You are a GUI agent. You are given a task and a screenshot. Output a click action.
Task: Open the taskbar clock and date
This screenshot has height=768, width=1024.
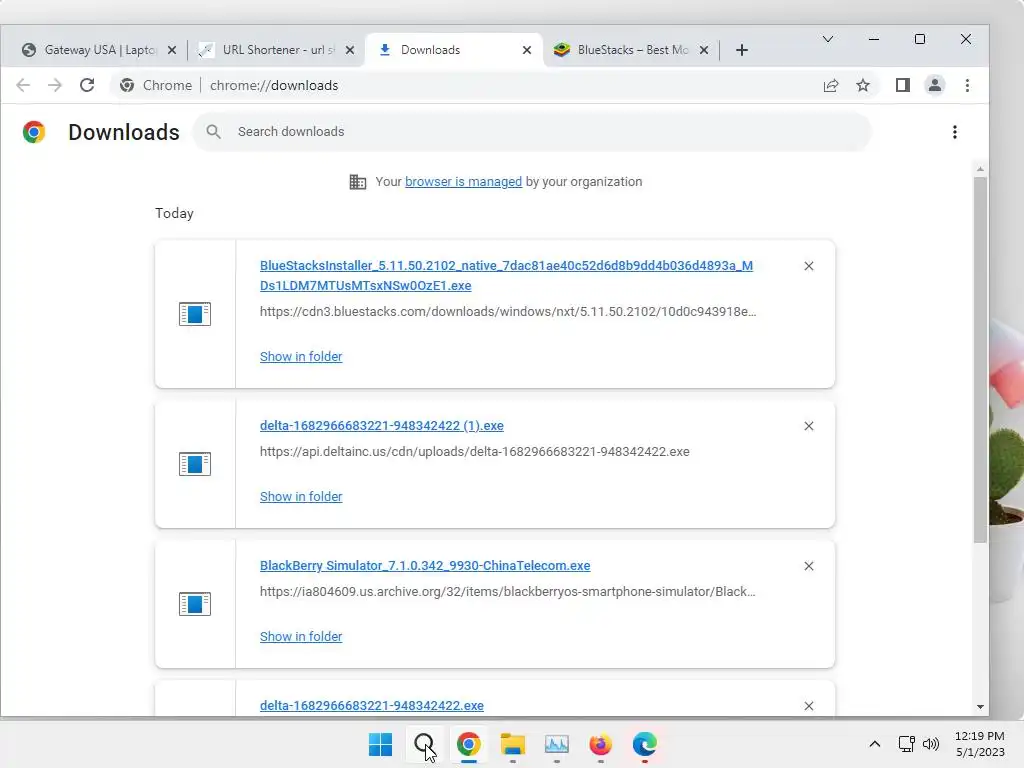pos(980,744)
